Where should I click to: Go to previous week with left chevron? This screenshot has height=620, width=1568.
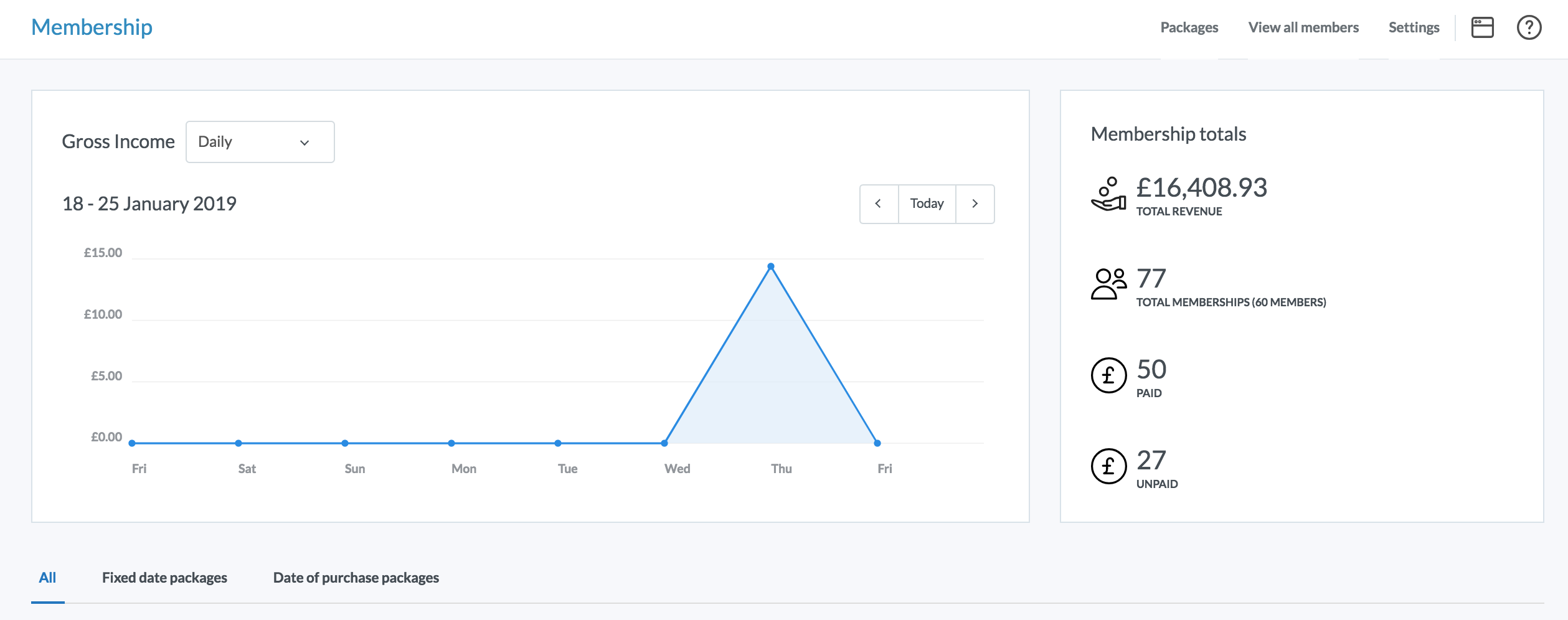click(879, 204)
